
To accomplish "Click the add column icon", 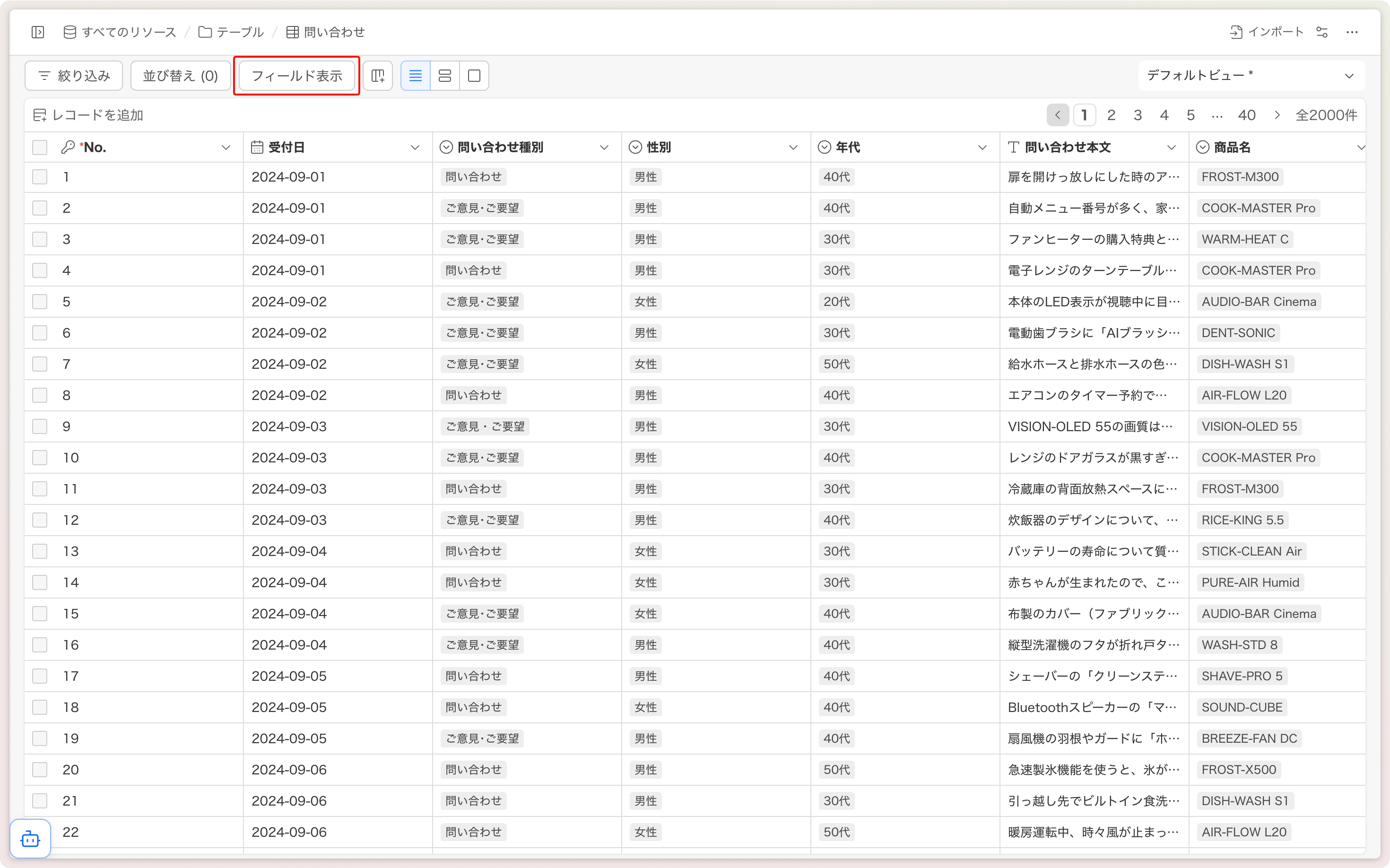I will [x=378, y=76].
